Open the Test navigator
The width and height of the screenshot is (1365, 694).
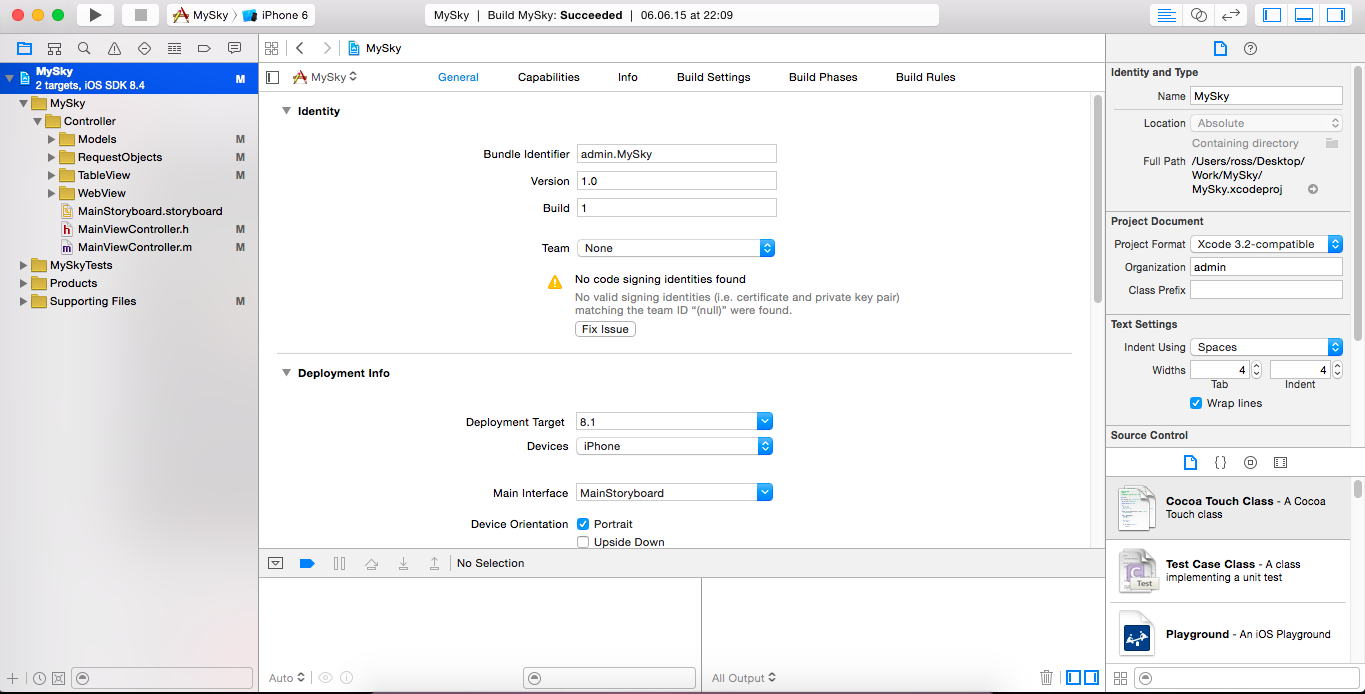coord(144,48)
